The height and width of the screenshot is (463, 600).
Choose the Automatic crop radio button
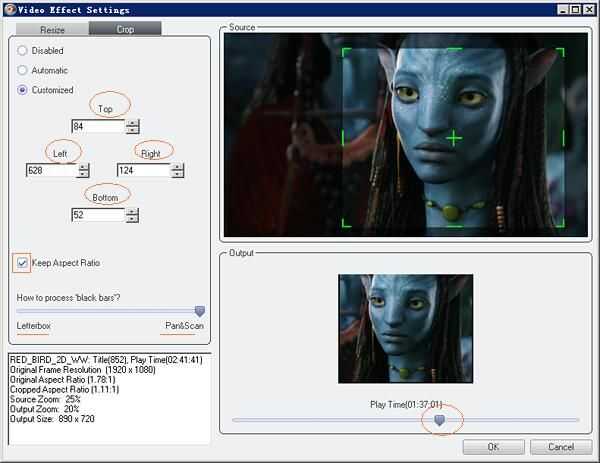22,70
